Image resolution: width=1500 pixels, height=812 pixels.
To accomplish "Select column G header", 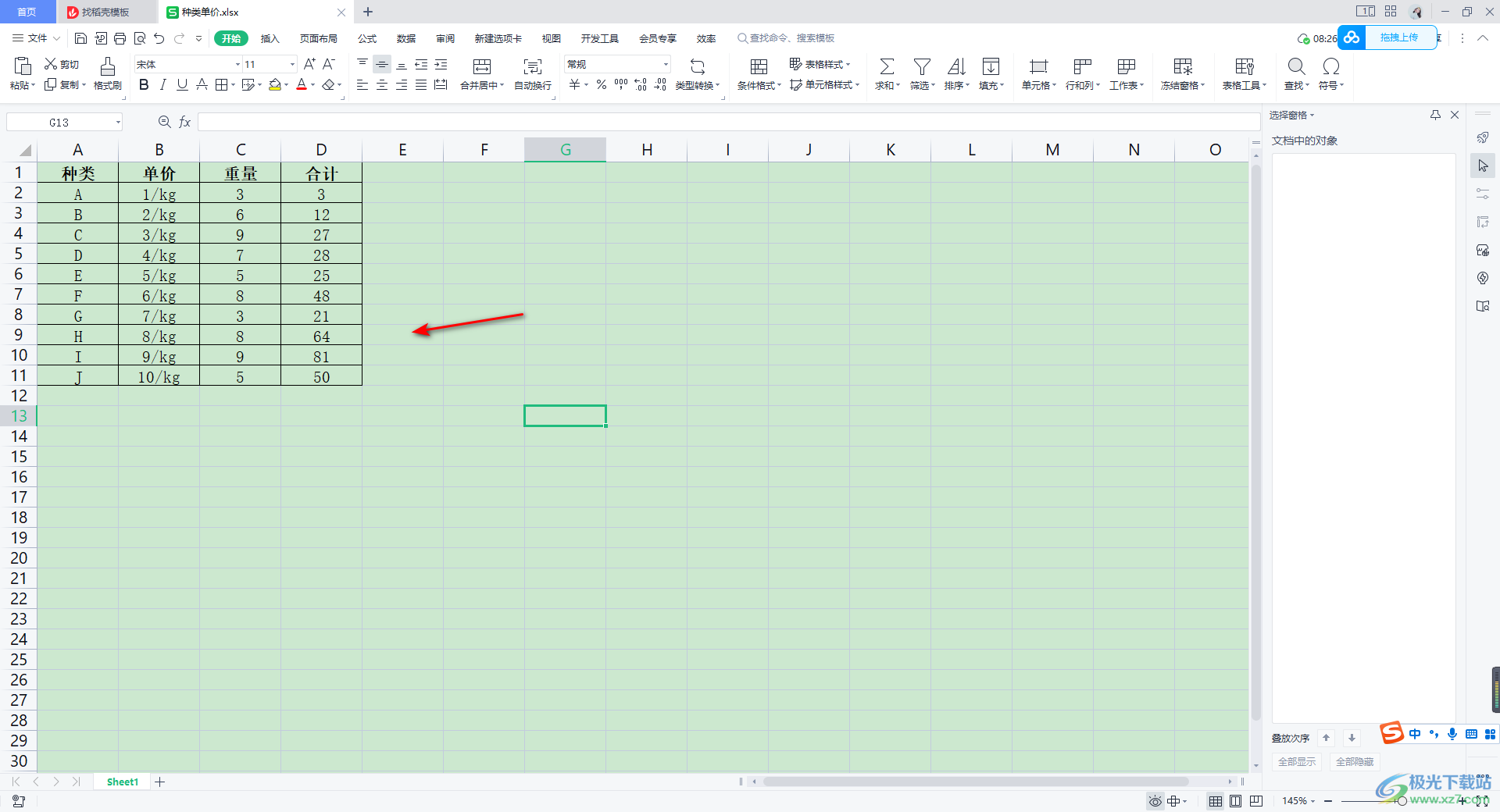I will pos(565,149).
